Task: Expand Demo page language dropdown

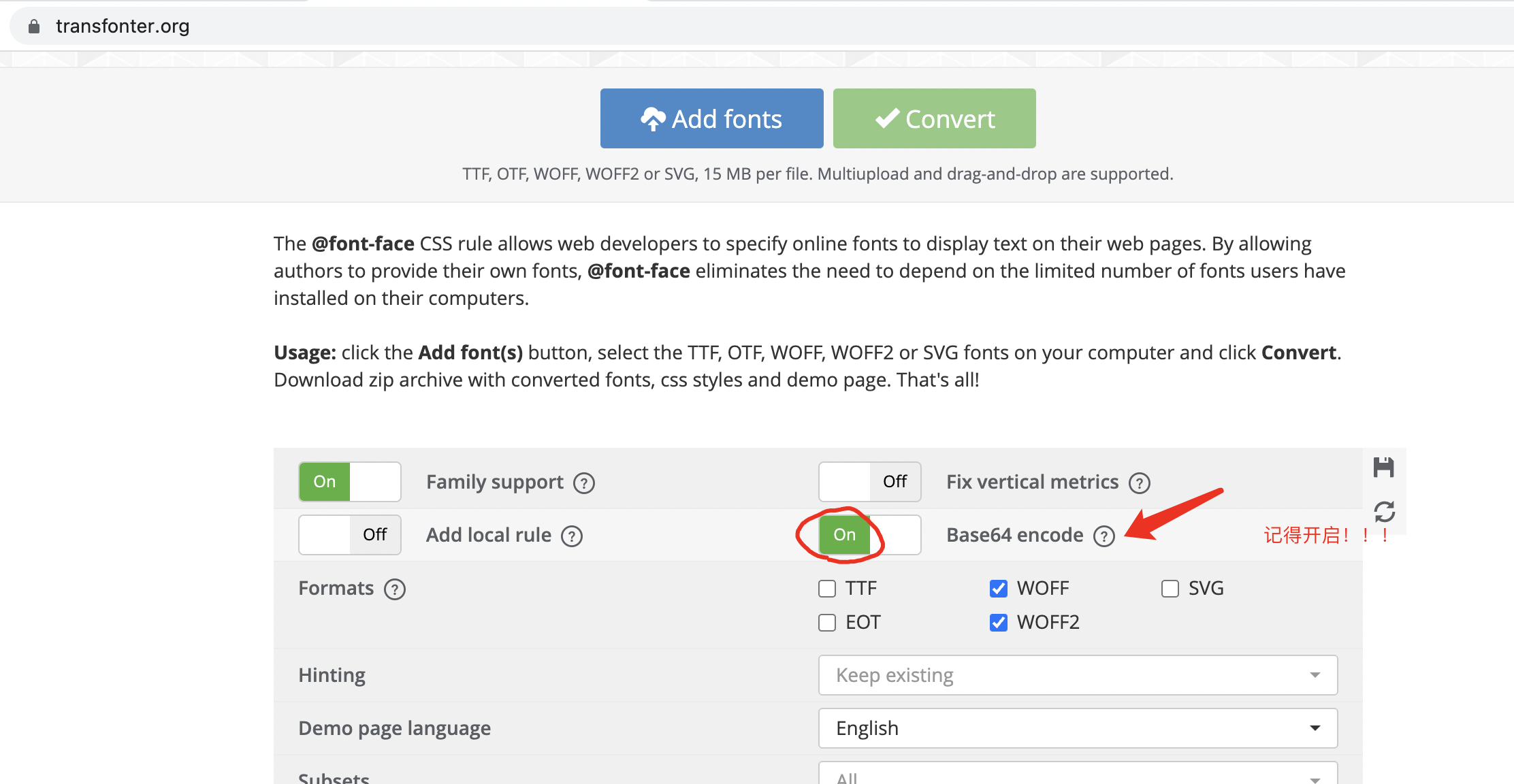Action: 1078,728
